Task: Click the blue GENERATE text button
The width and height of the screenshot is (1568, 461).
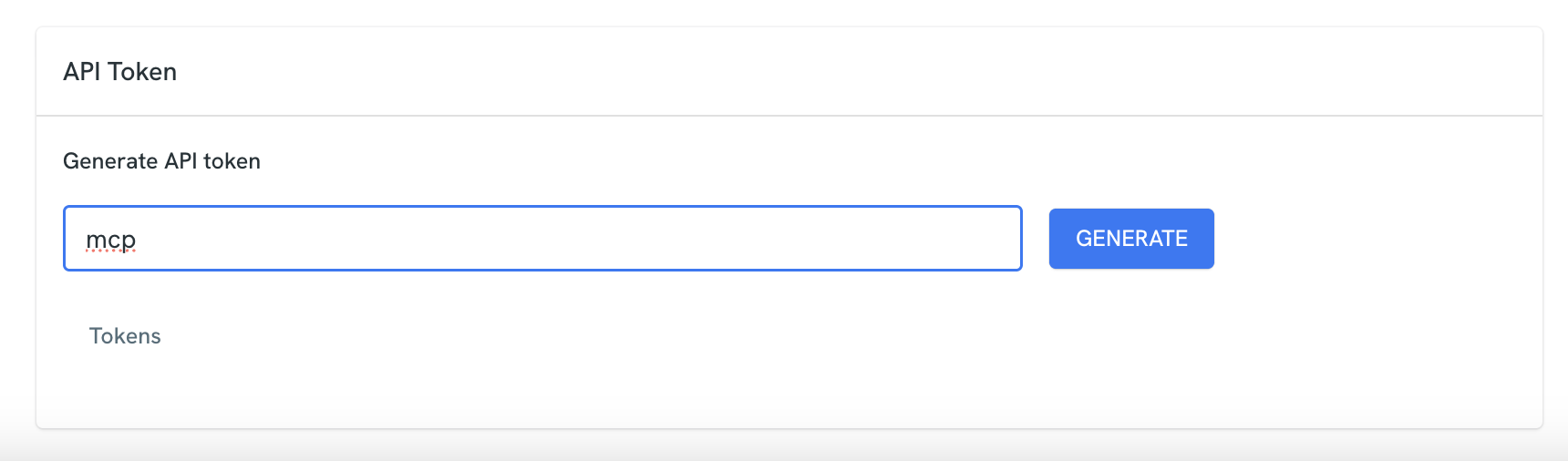Action: point(1131,239)
